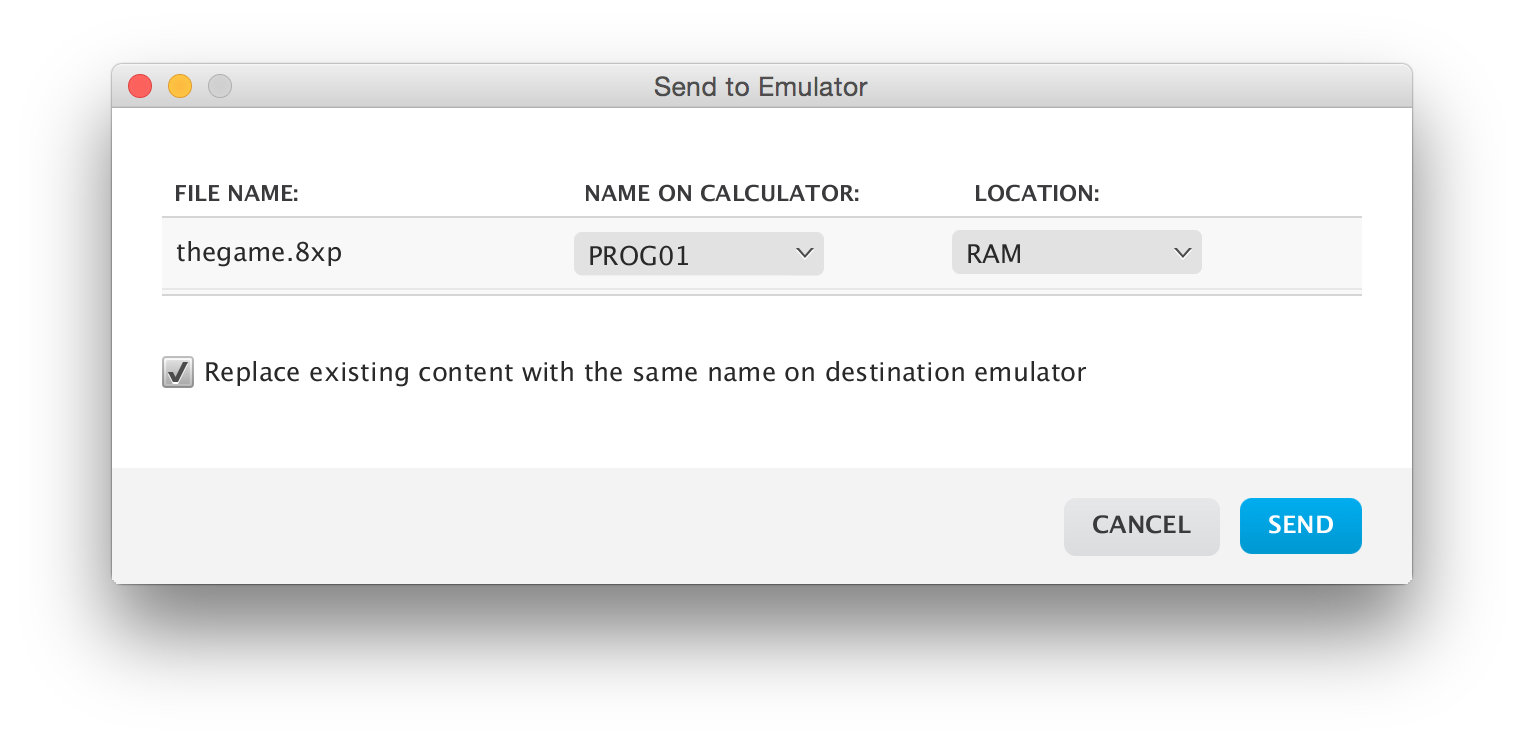1524x744 pixels.
Task: Close the Send to Emulator dialog
Action: 140,87
